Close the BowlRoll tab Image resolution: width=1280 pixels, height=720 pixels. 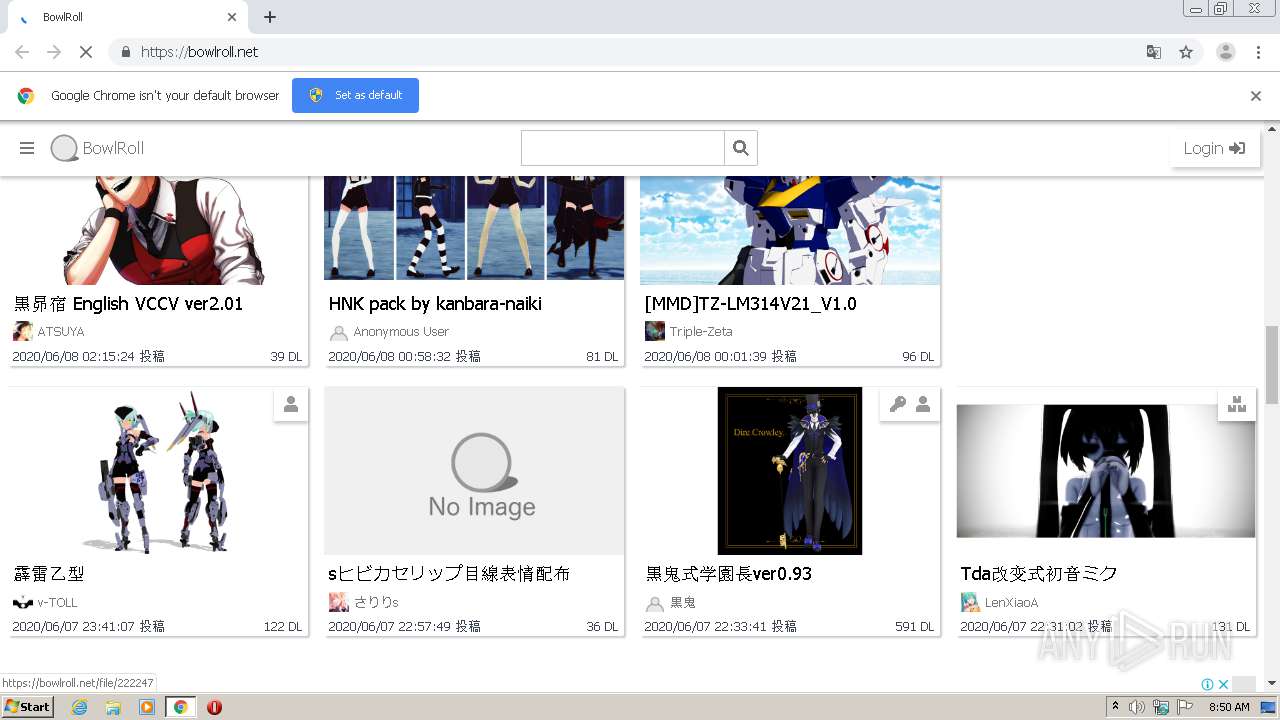(232, 17)
